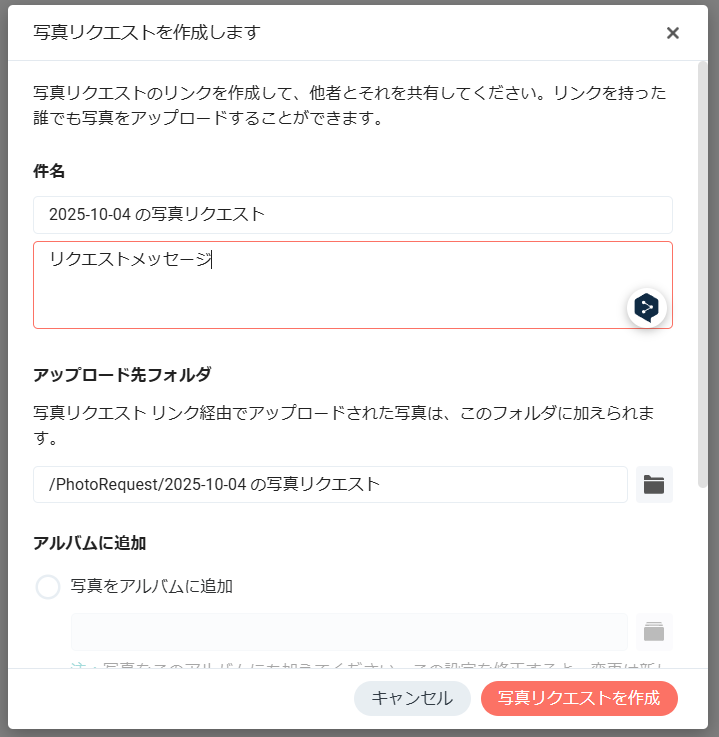719x737 pixels.
Task: Click the 写真をアルバムに追加 label text
Action: [x=152, y=587]
